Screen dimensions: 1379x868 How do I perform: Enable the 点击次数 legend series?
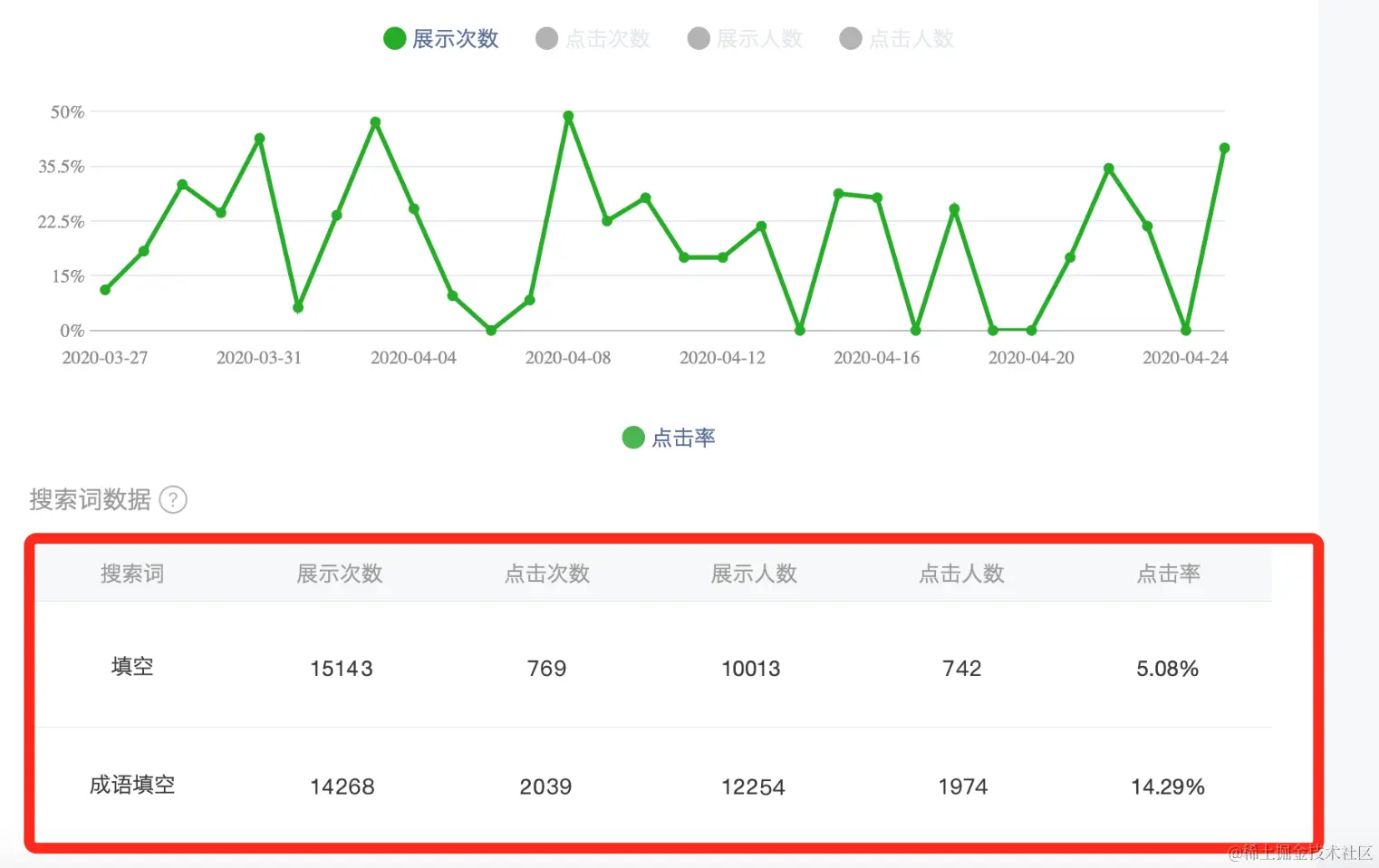pyautogui.click(x=593, y=39)
